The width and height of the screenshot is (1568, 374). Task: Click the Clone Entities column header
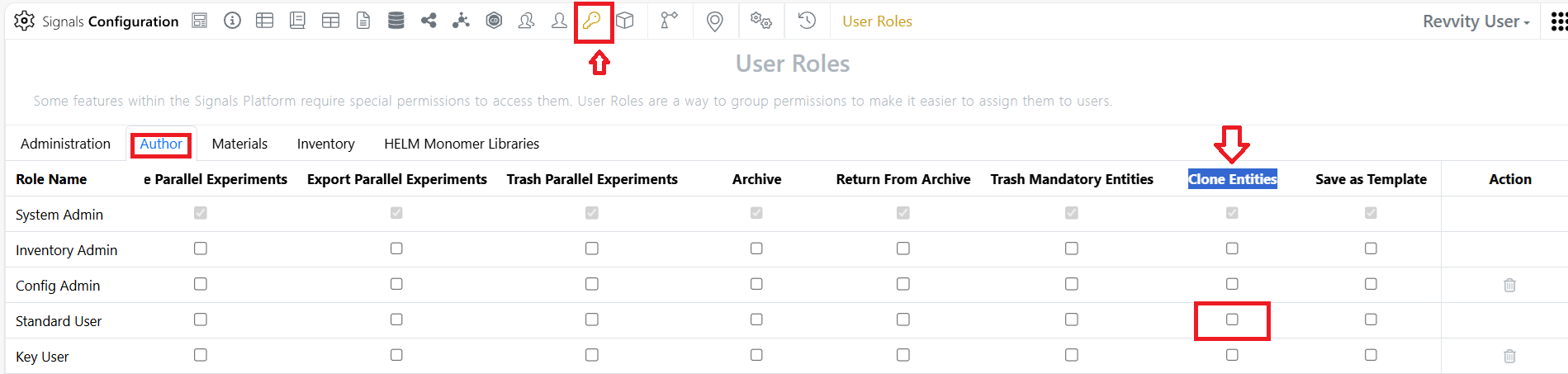point(1233,179)
